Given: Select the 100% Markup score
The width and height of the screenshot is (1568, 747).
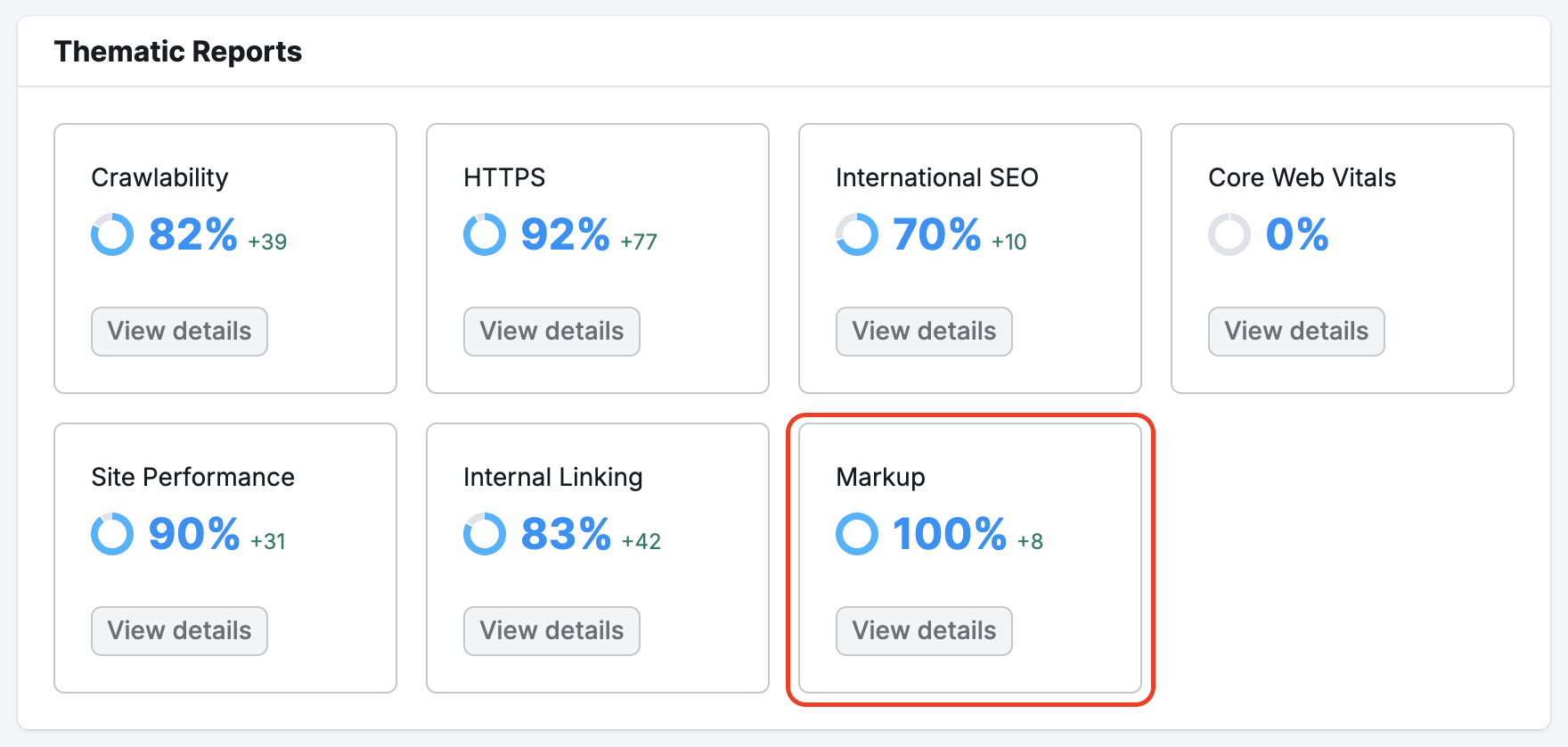Looking at the screenshot, I should (949, 534).
